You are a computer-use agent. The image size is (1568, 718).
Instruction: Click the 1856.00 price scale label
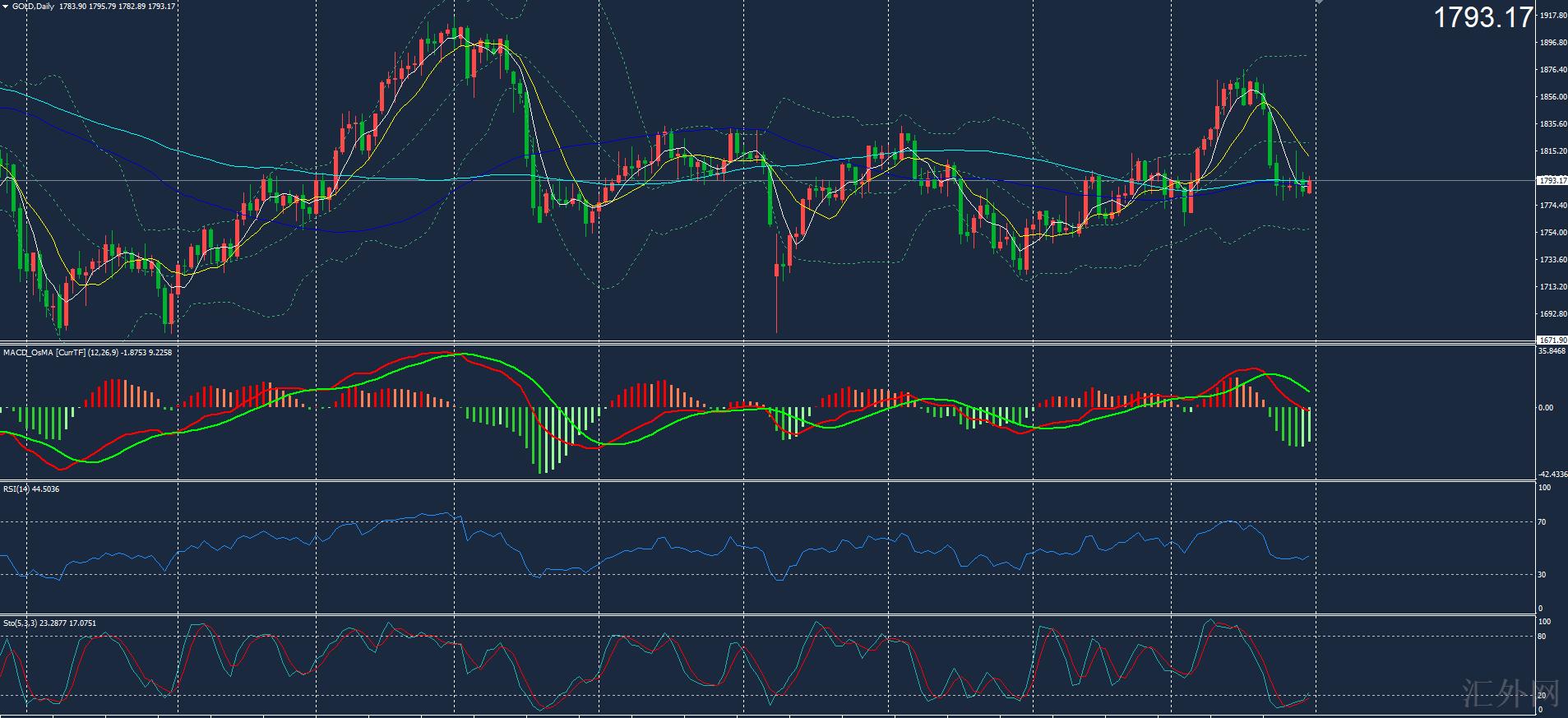tap(1552, 97)
